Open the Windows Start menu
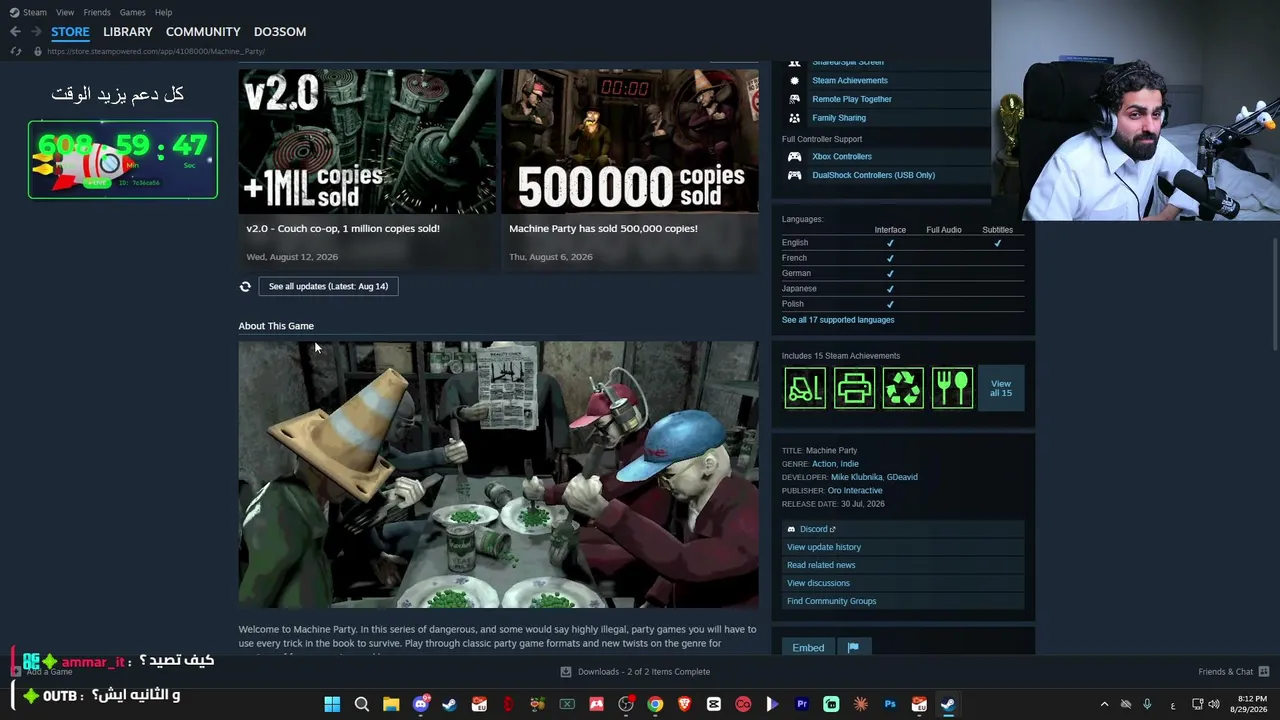1280x720 pixels. 332,704
